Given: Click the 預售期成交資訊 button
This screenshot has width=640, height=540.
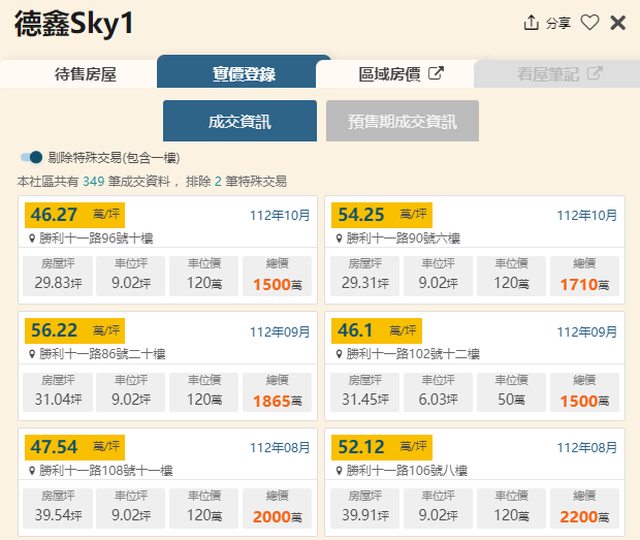Looking at the screenshot, I should [x=402, y=121].
